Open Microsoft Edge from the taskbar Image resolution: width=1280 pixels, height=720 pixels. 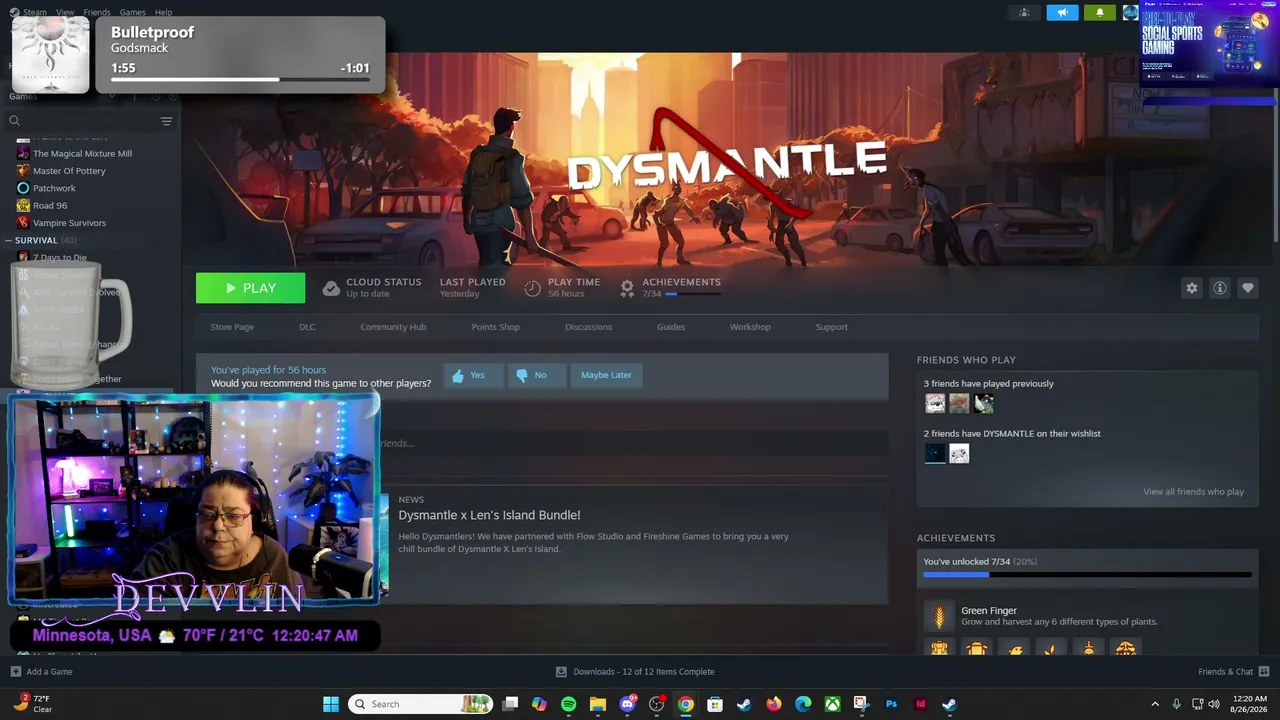[x=803, y=704]
